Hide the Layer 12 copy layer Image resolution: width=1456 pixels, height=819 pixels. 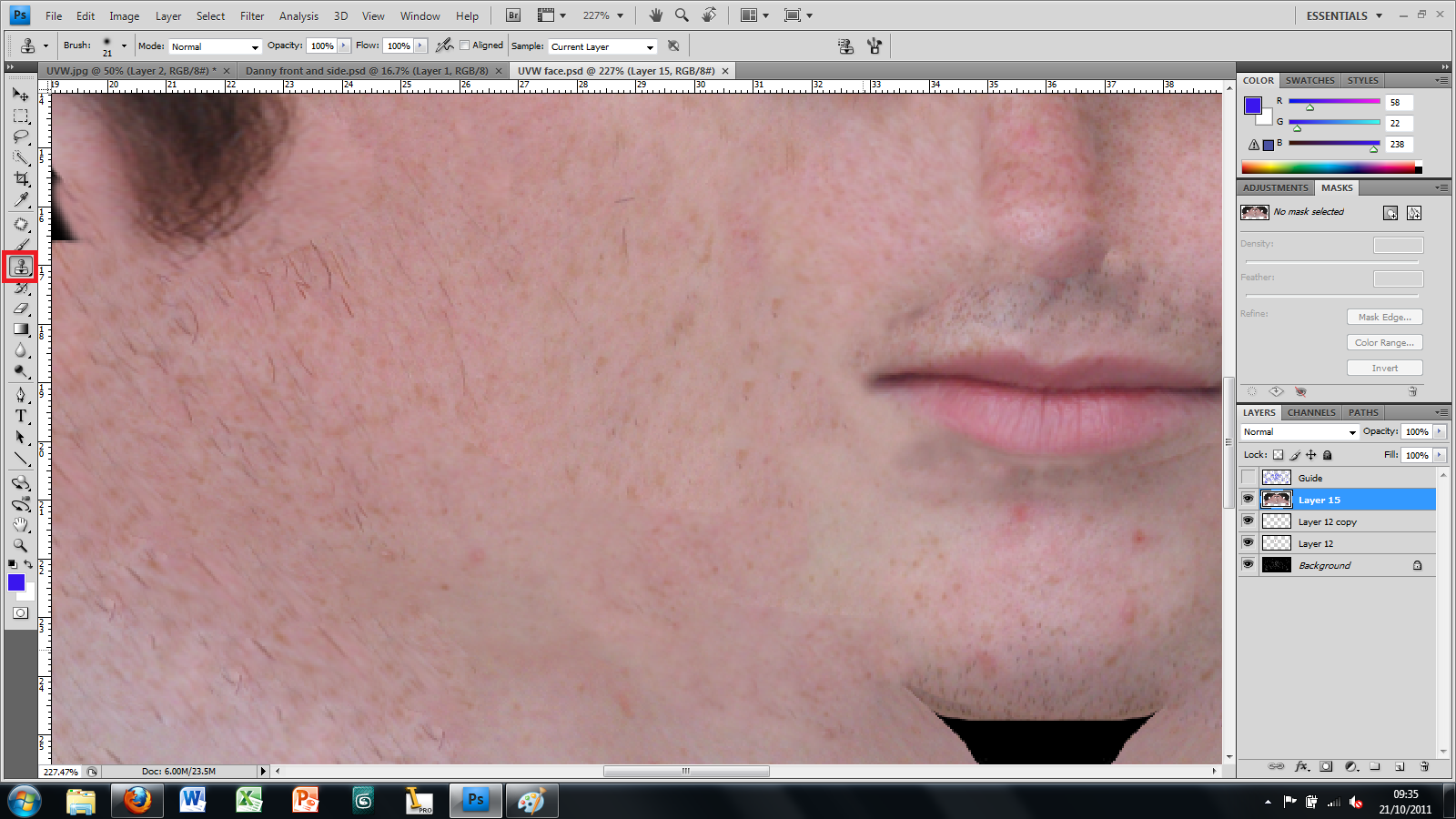tap(1249, 521)
